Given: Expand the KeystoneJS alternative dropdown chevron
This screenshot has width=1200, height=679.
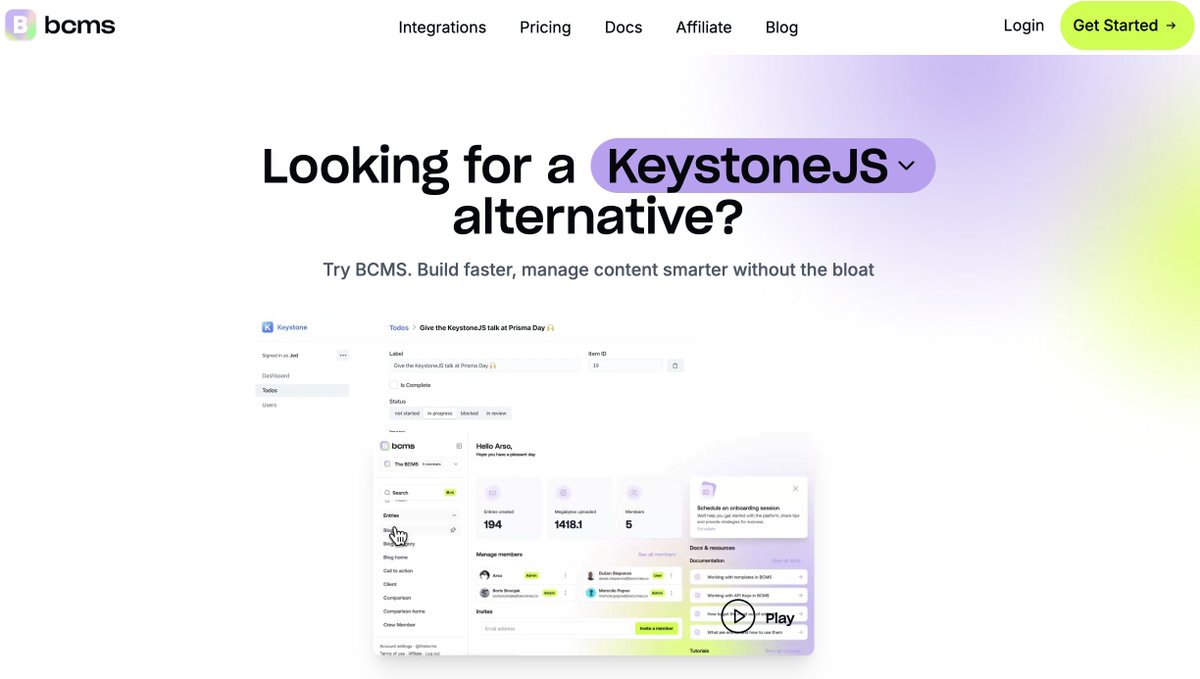Looking at the screenshot, I should tap(907, 166).
